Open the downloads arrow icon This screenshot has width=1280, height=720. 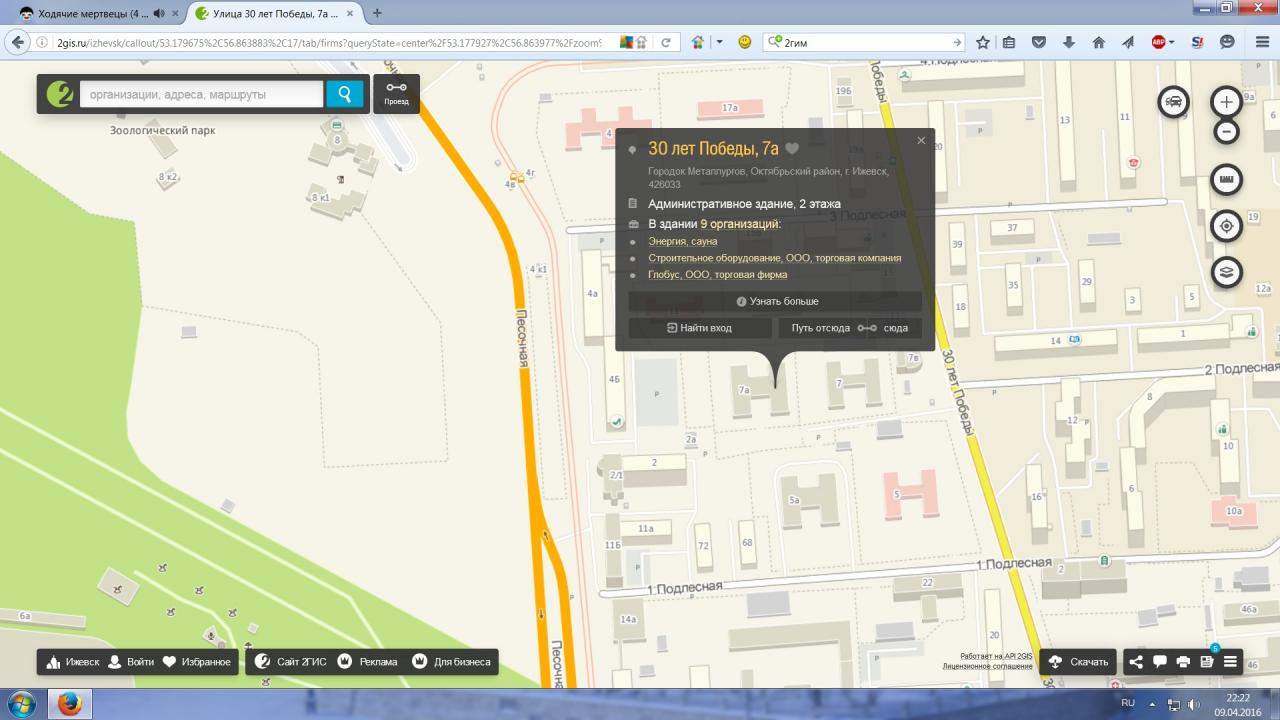(x=1069, y=42)
